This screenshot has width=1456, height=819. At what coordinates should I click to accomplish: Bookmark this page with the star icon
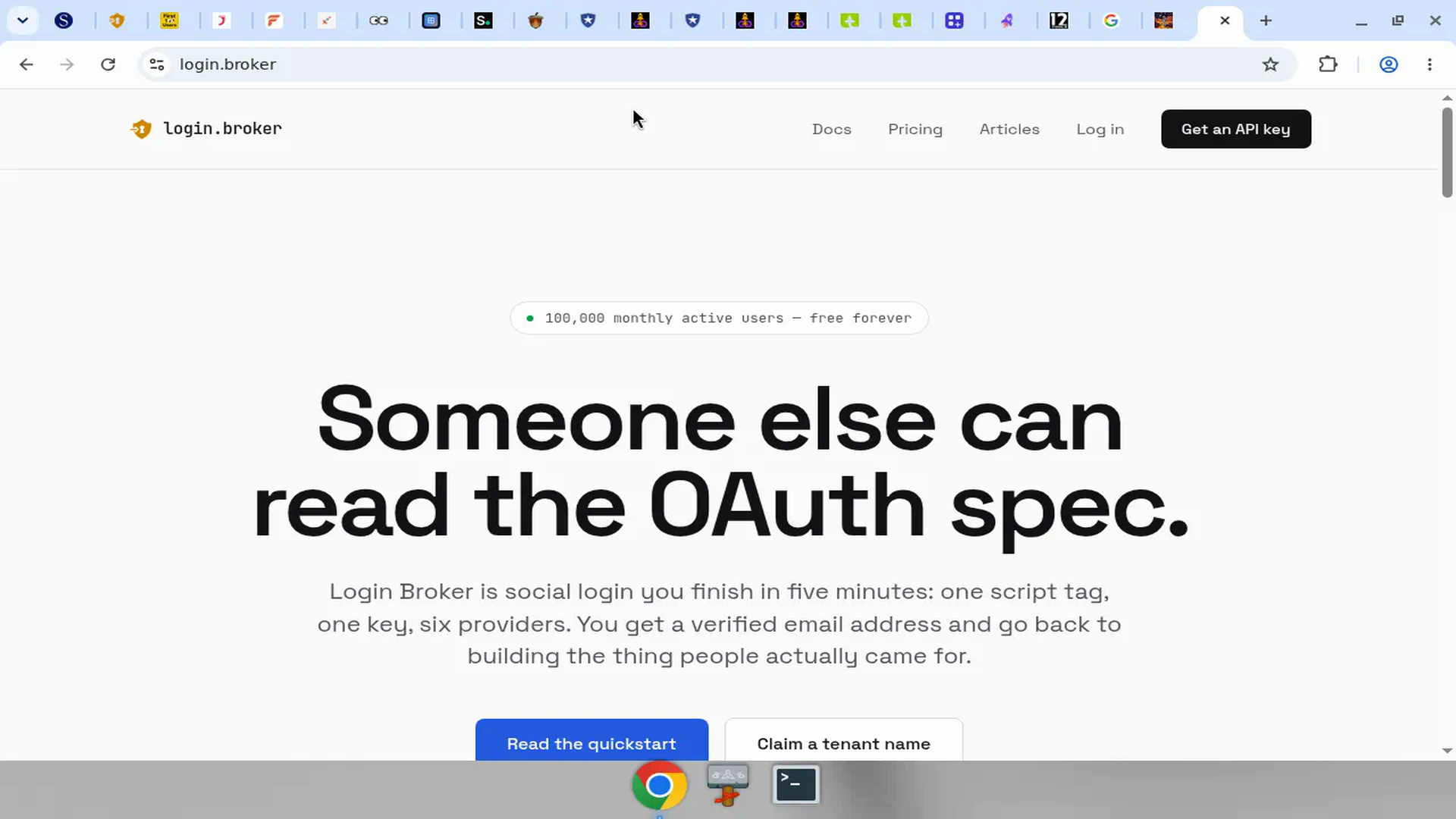coord(1270,64)
